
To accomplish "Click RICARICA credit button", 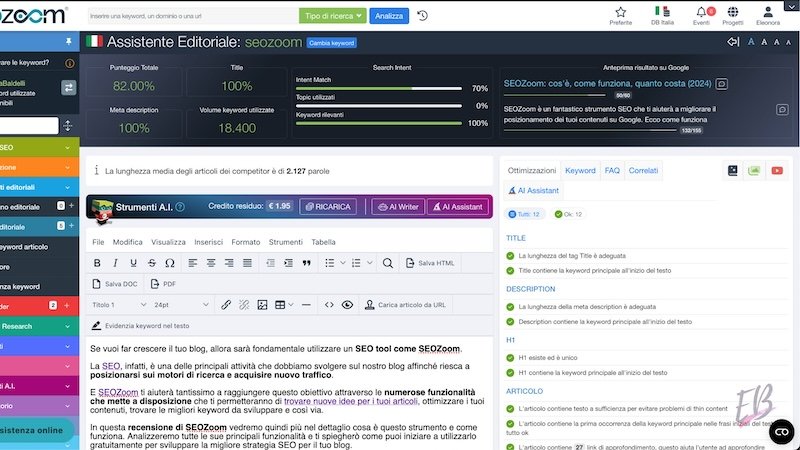I will [x=328, y=207].
